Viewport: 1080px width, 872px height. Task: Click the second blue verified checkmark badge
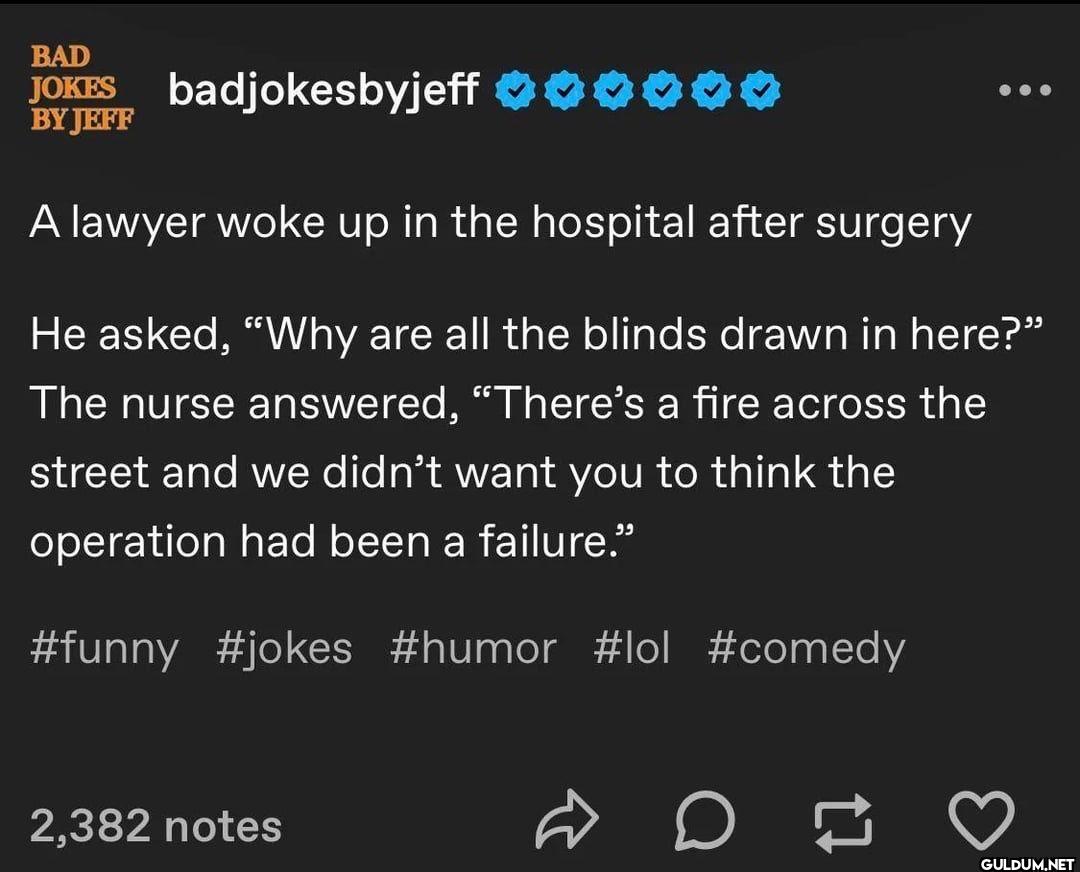pos(564,92)
